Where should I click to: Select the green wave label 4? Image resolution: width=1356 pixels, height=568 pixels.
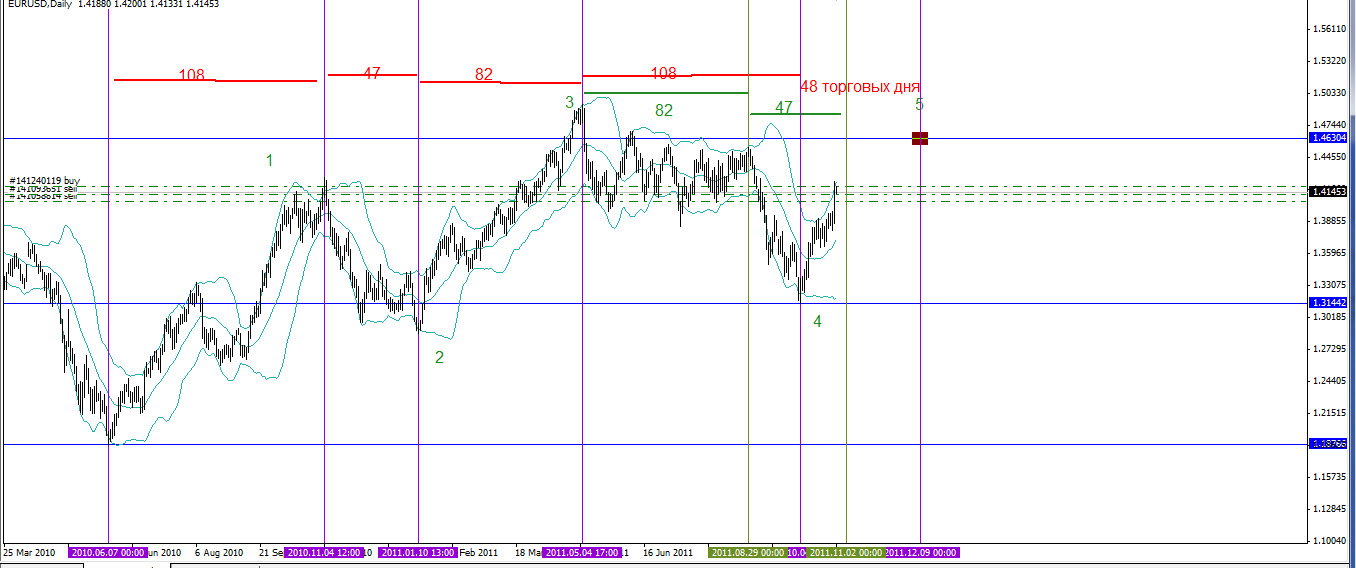coord(817,321)
